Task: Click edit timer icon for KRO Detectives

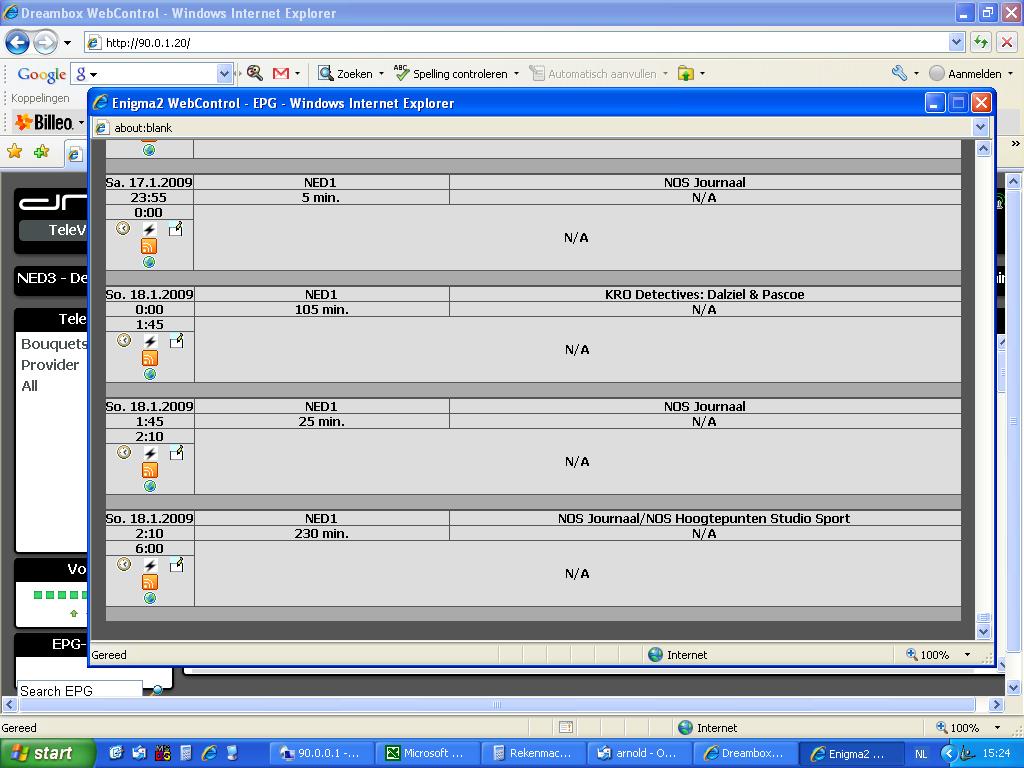Action: point(176,340)
